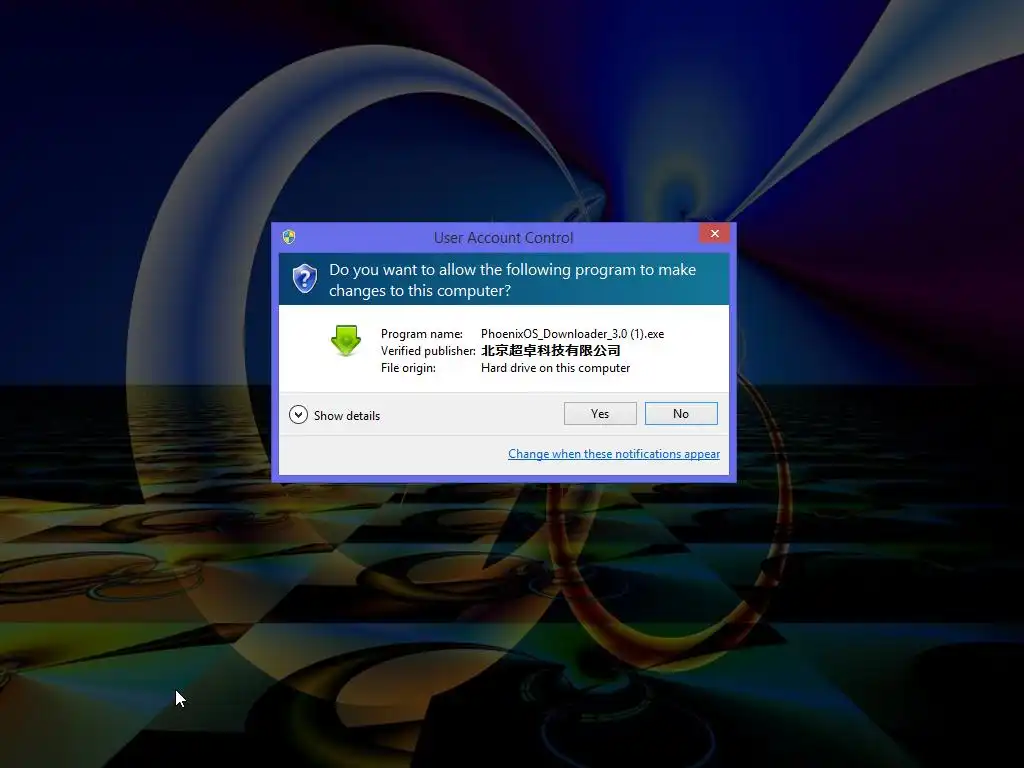Close the User Account Control dialog
The width and height of the screenshot is (1024, 768).
click(714, 233)
